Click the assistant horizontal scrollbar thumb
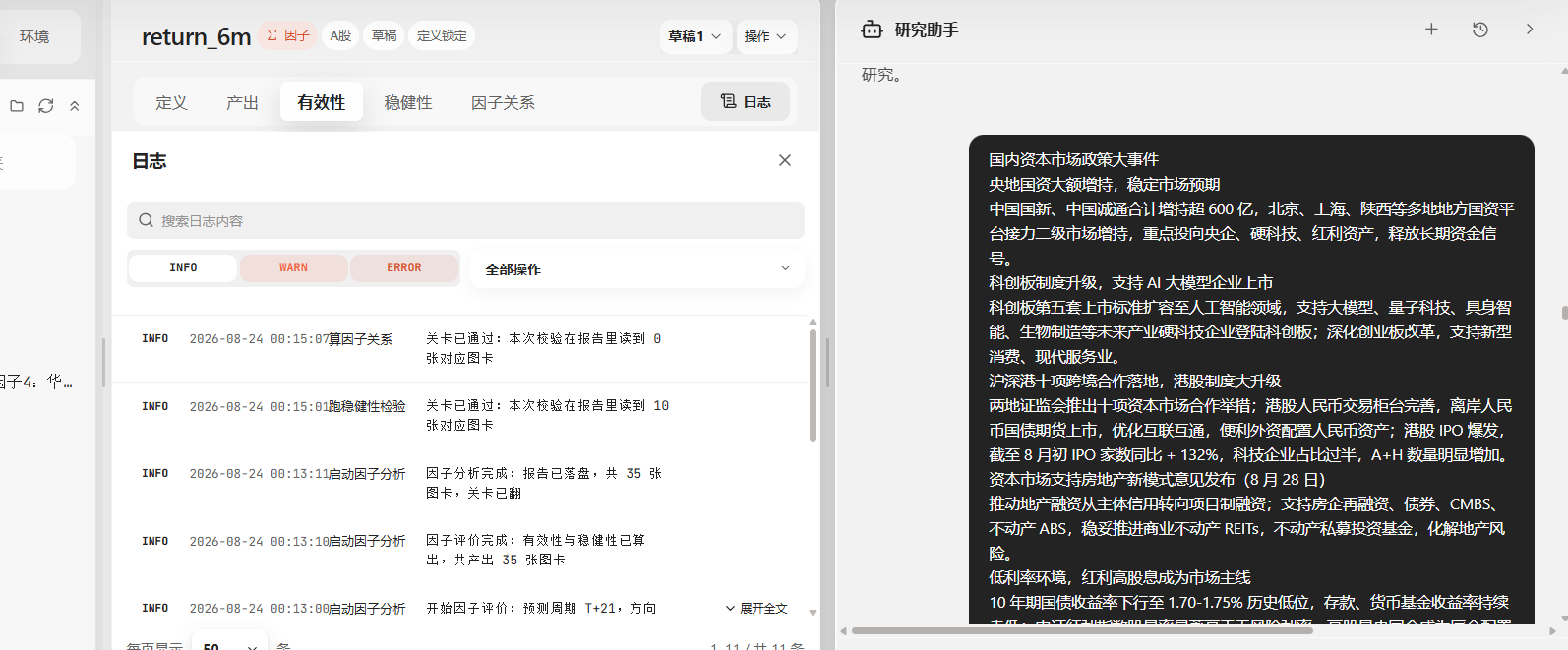 pos(1082,630)
